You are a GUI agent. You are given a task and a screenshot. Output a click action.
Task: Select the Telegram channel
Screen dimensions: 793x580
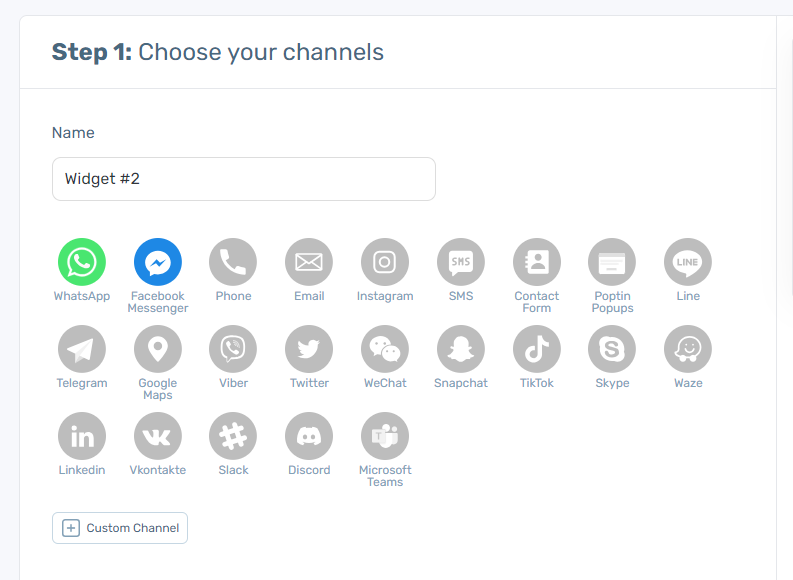point(82,349)
